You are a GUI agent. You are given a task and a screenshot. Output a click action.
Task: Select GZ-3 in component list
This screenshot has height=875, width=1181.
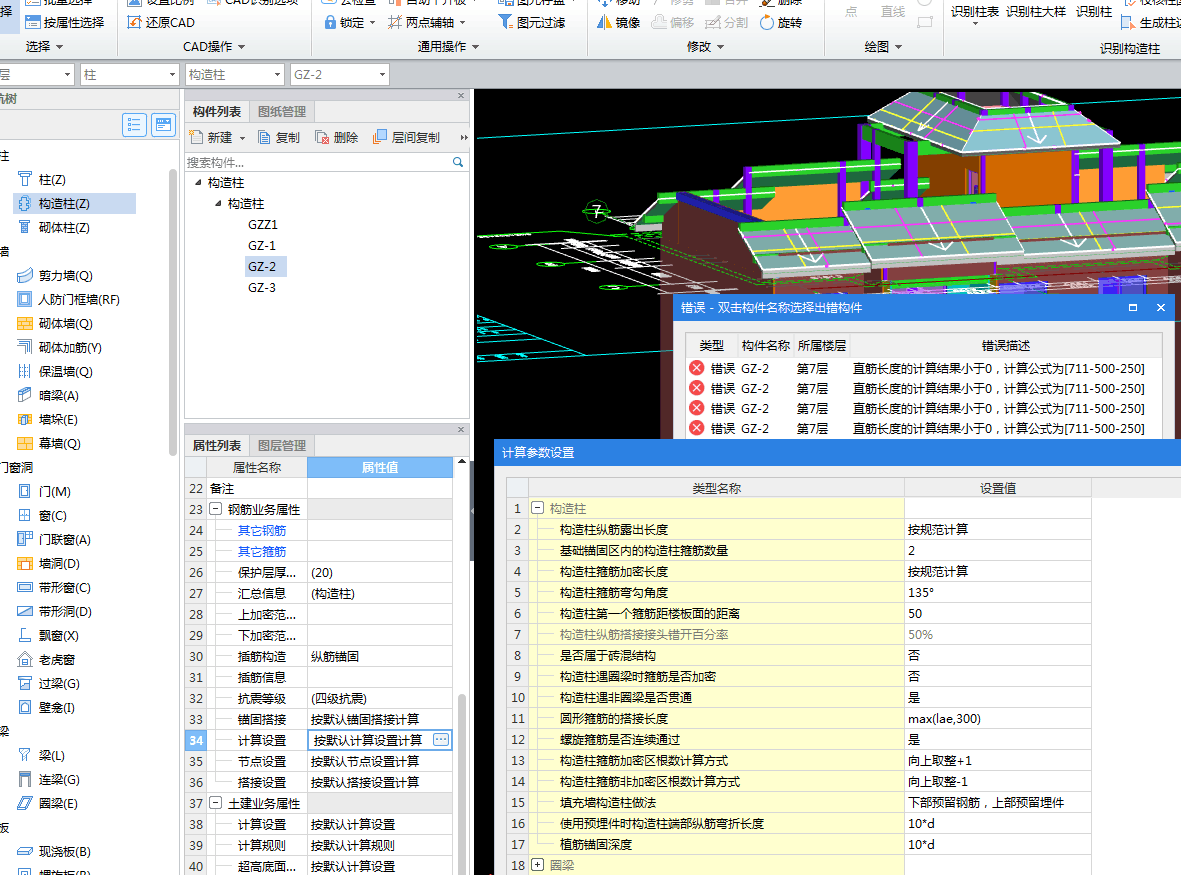(262, 288)
